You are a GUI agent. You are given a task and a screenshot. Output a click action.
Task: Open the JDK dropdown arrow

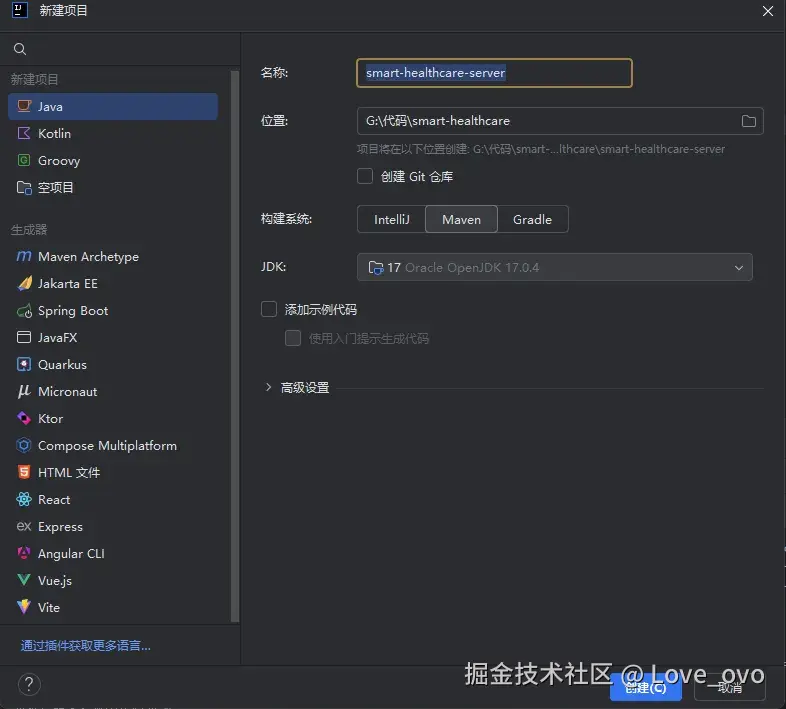738,267
